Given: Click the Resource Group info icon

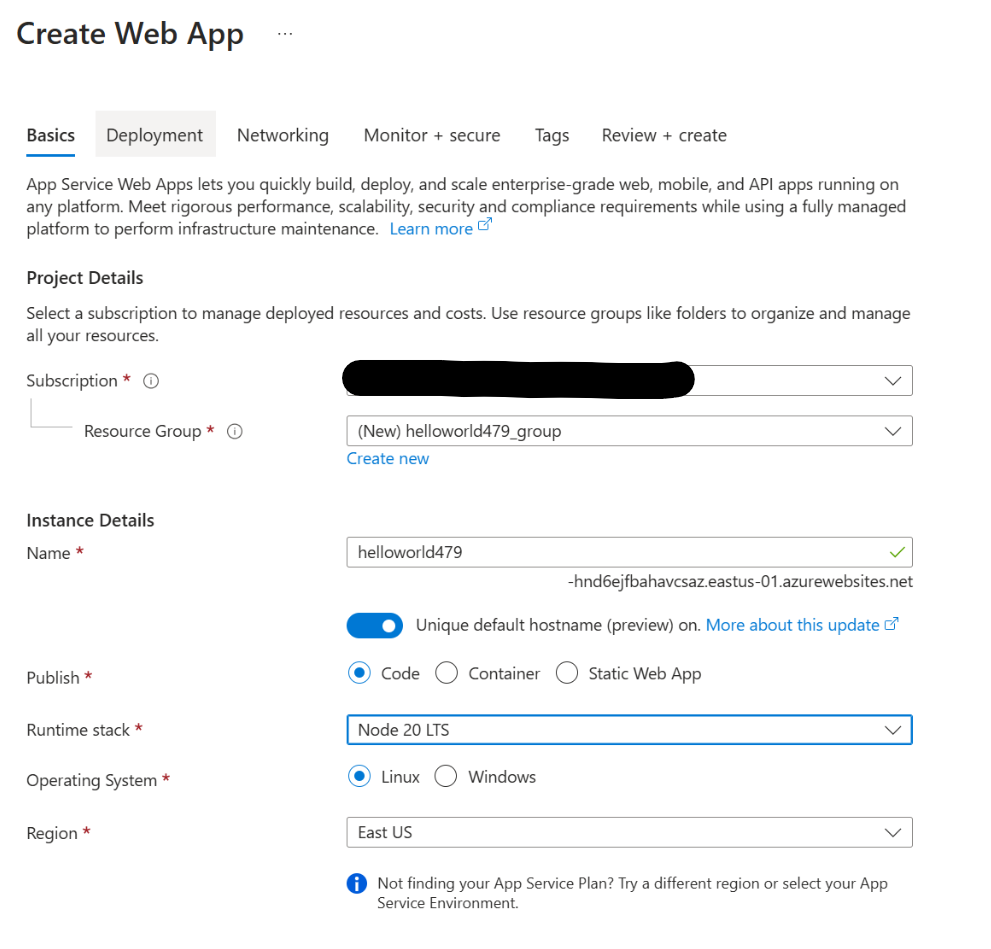Looking at the screenshot, I should (234, 431).
